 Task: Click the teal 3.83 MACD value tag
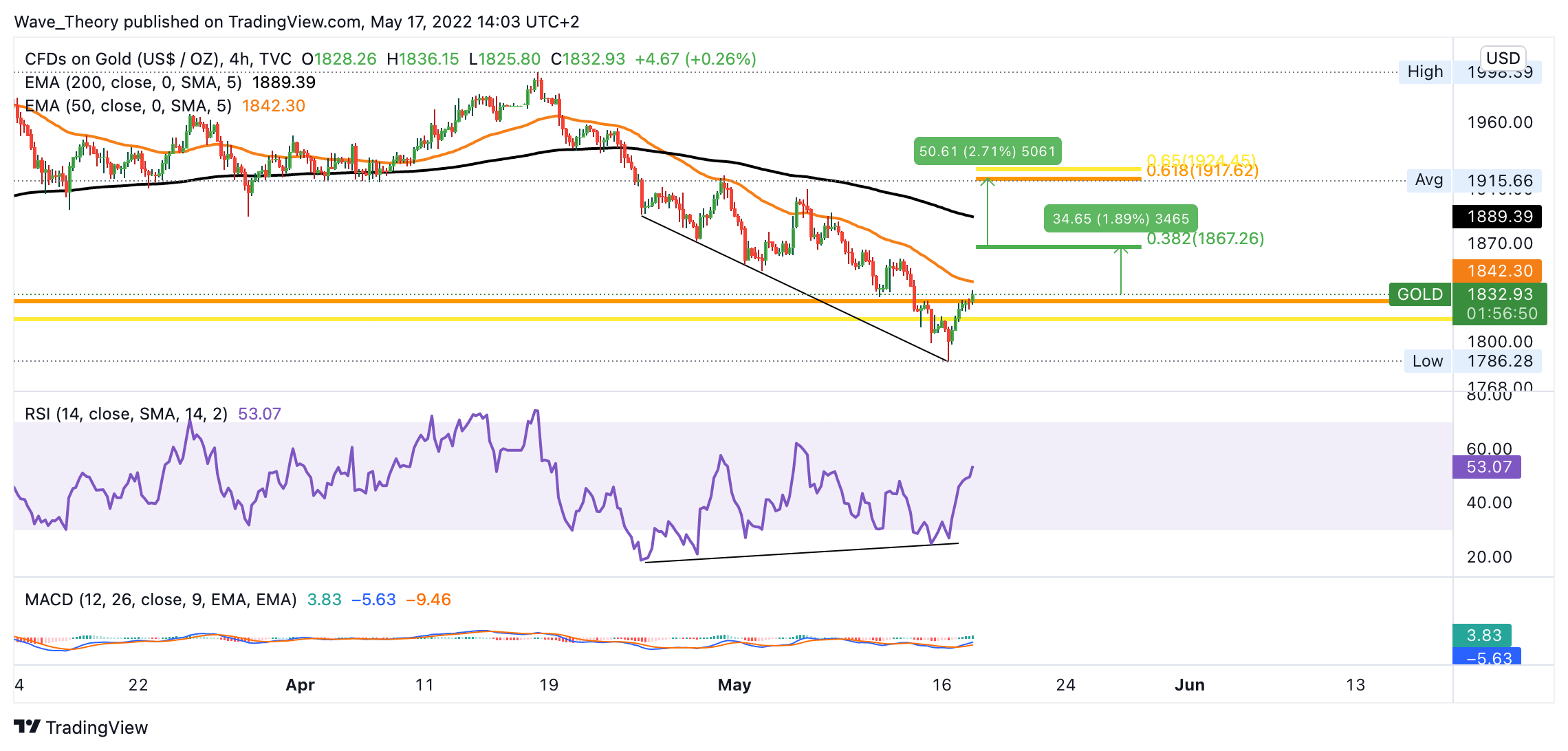[x=1482, y=635]
